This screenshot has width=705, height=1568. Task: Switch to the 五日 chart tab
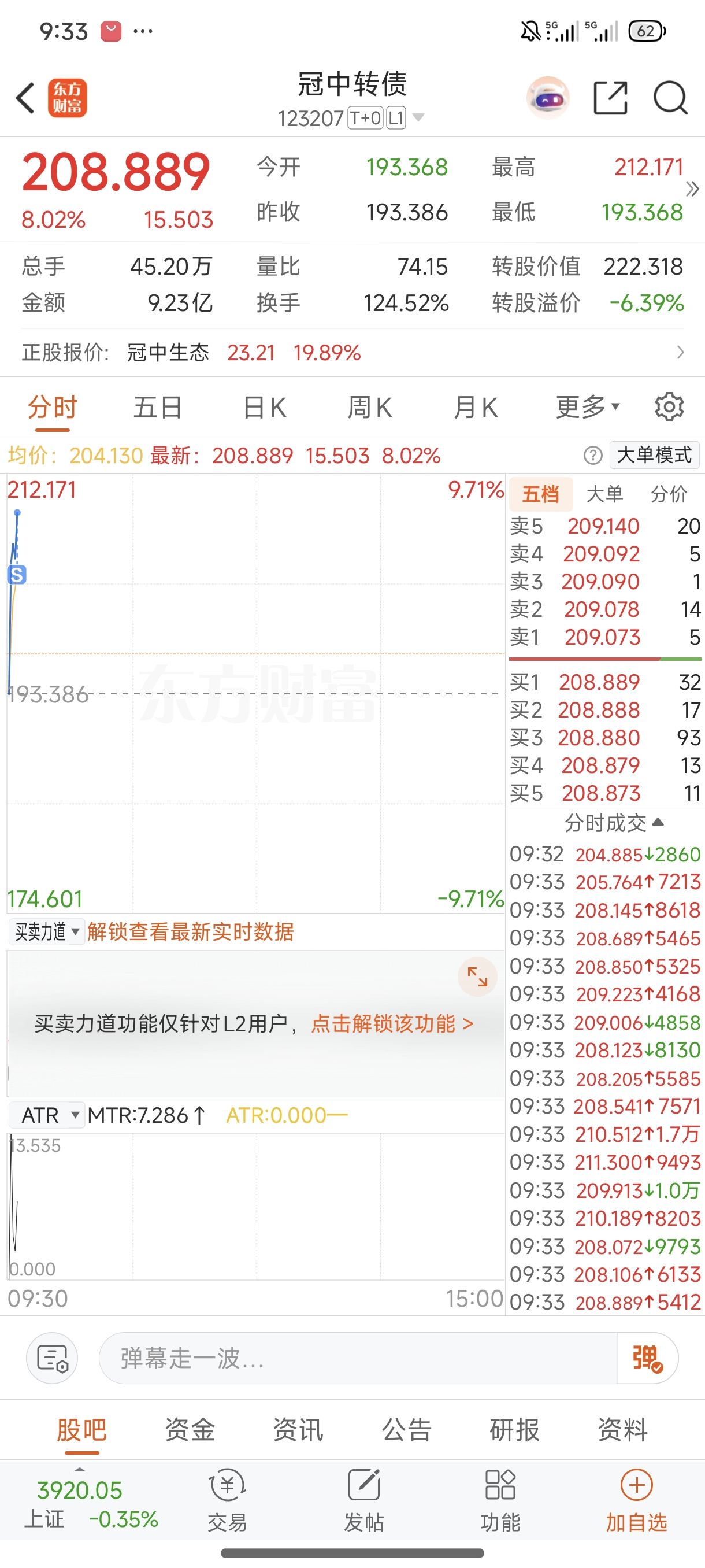[x=158, y=406]
